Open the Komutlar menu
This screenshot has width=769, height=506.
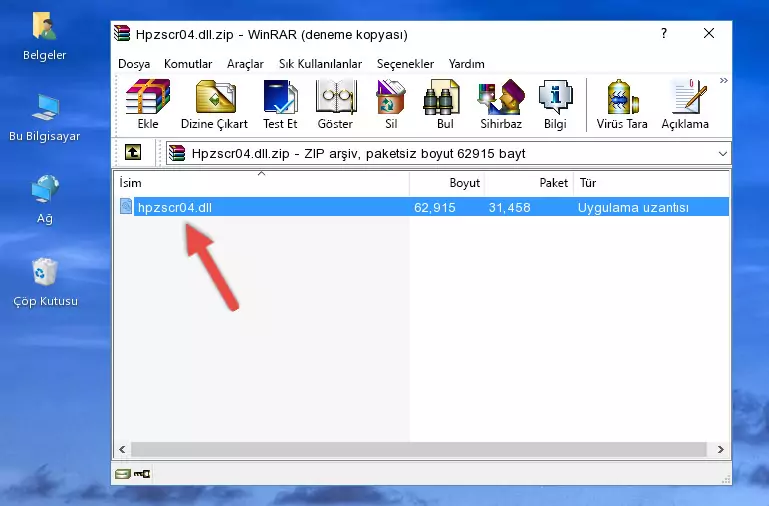188,64
